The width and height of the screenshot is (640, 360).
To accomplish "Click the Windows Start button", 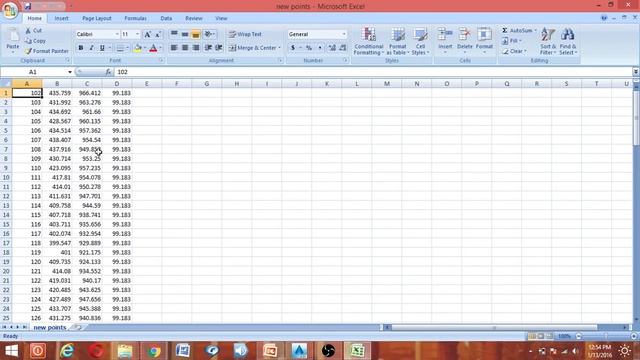I will click(x=11, y=351).
